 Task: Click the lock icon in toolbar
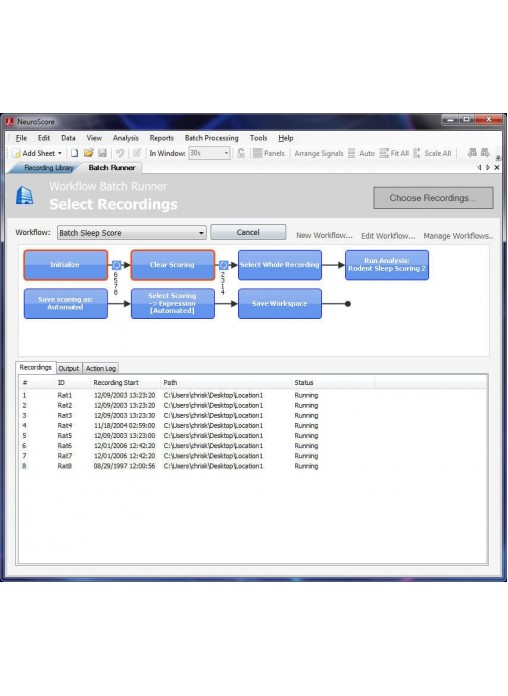point(241,153)
